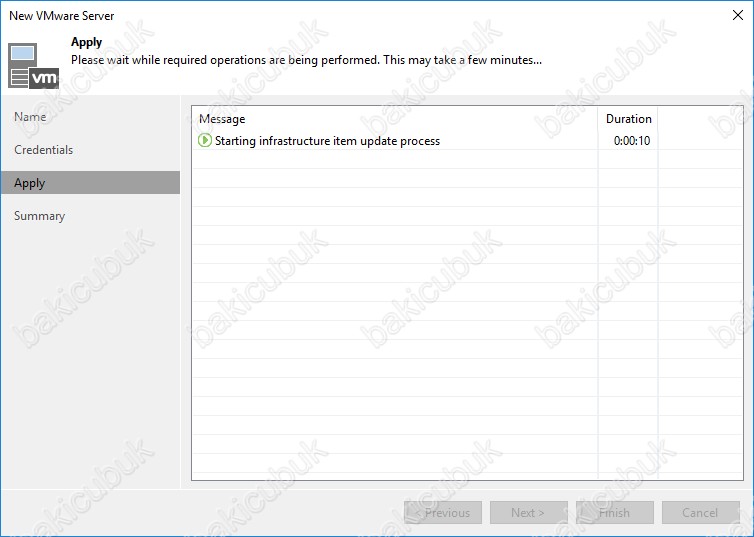Select the Apply wizard step
The image size is (754, 537).
click(x=90, y=183)
